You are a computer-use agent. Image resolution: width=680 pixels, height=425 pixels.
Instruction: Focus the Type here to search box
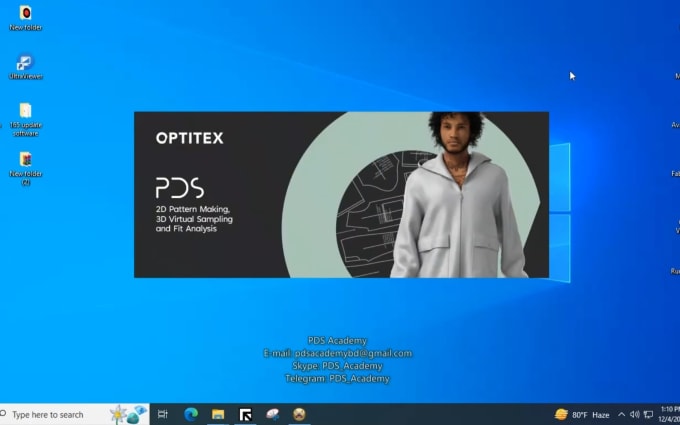click(x=75, y=415)
